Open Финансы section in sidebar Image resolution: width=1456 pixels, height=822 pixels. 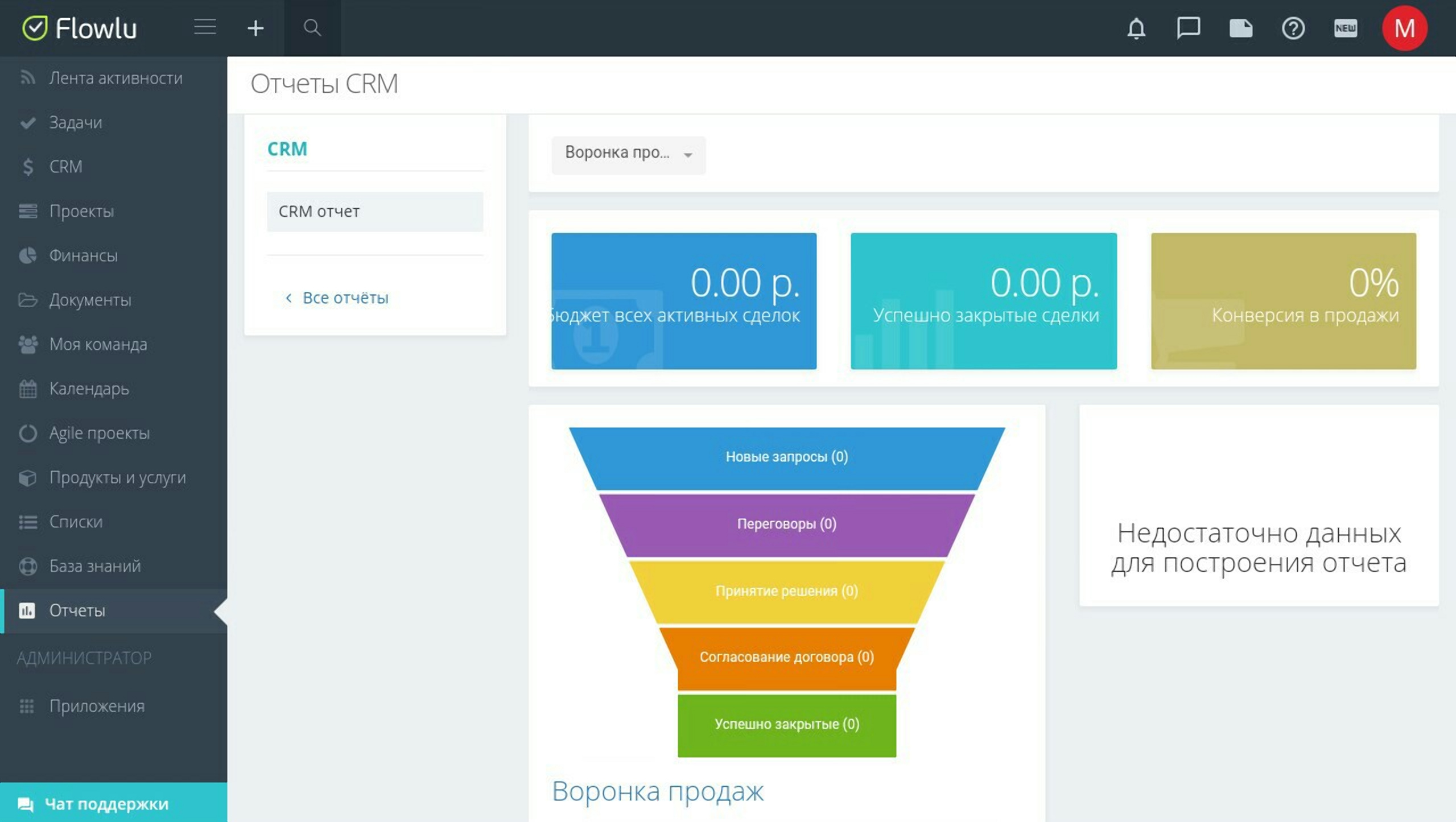click(83, 255)
